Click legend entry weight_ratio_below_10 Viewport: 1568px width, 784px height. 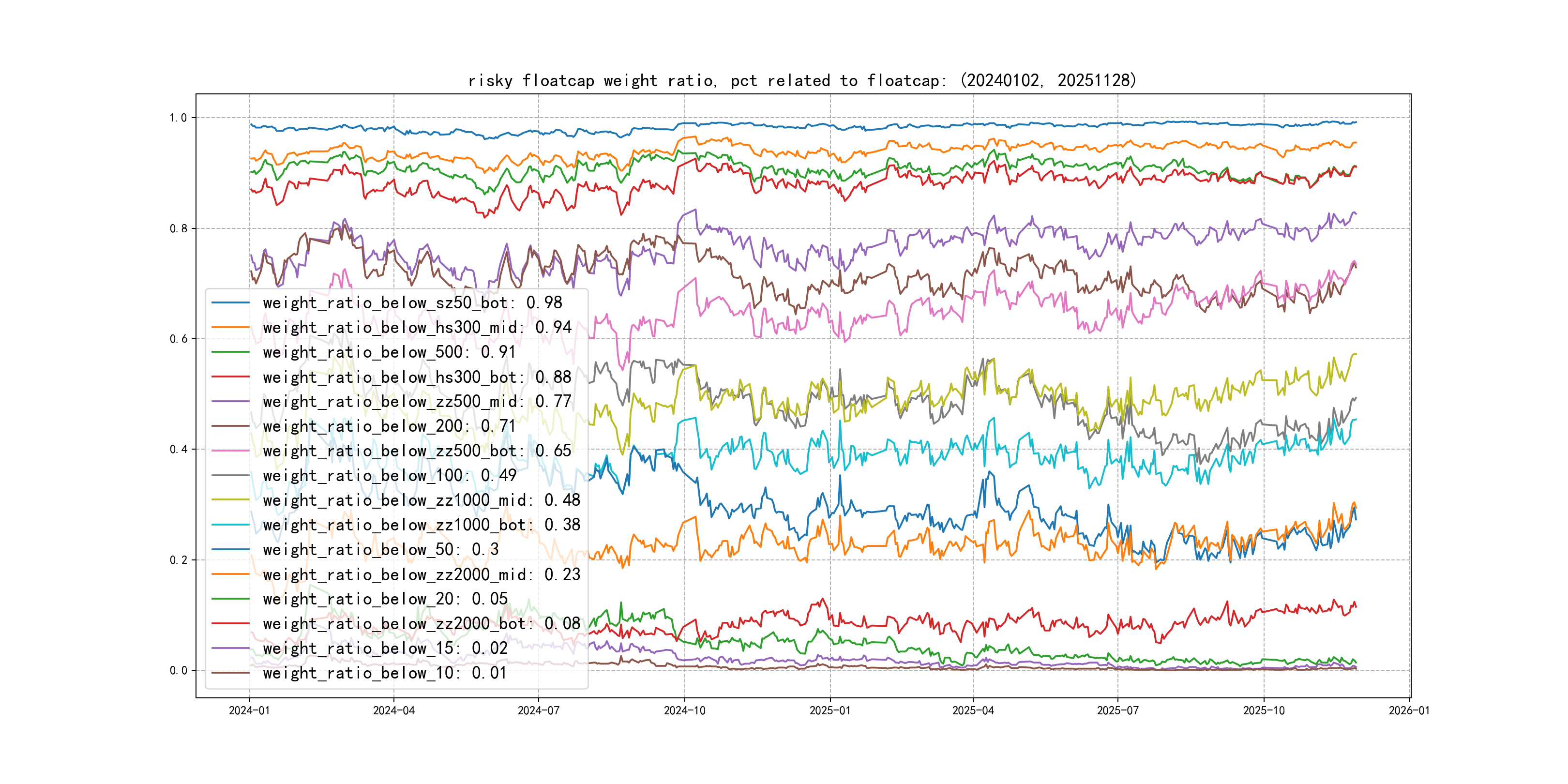[x=385, y=673]
